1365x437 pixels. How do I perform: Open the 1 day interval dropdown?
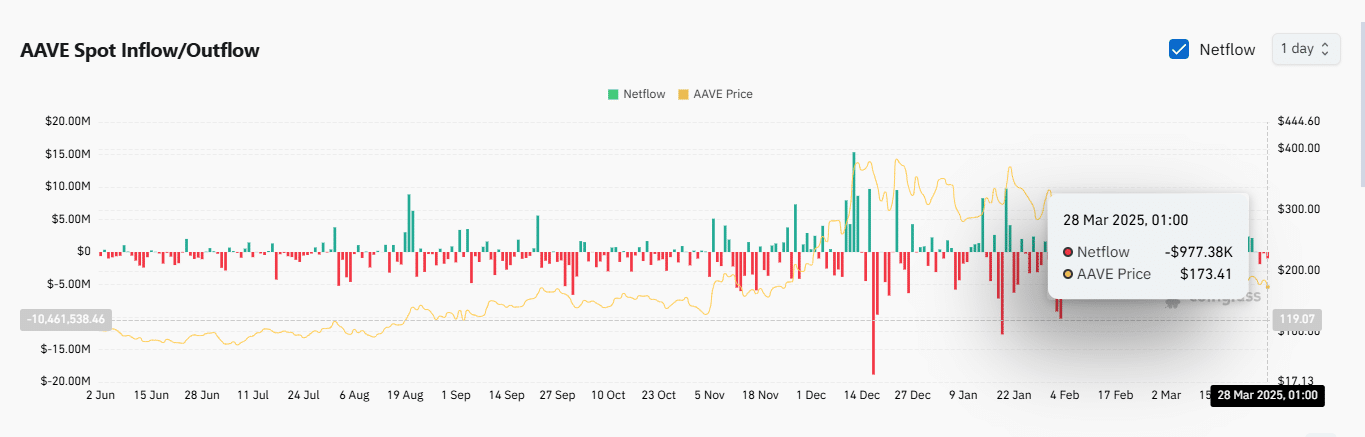point(1305,49)
